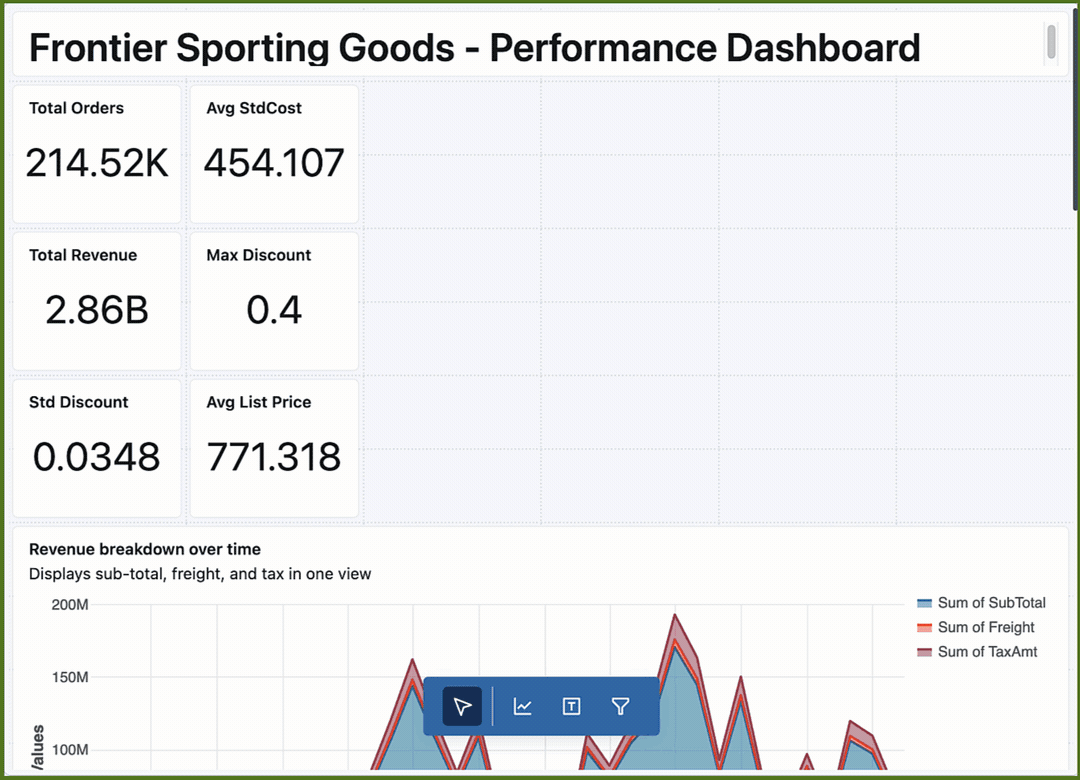Viewport: 1080px width, 780px height.
Task: Click the vertical scrollbar thumb
Action: [1051, 42]
